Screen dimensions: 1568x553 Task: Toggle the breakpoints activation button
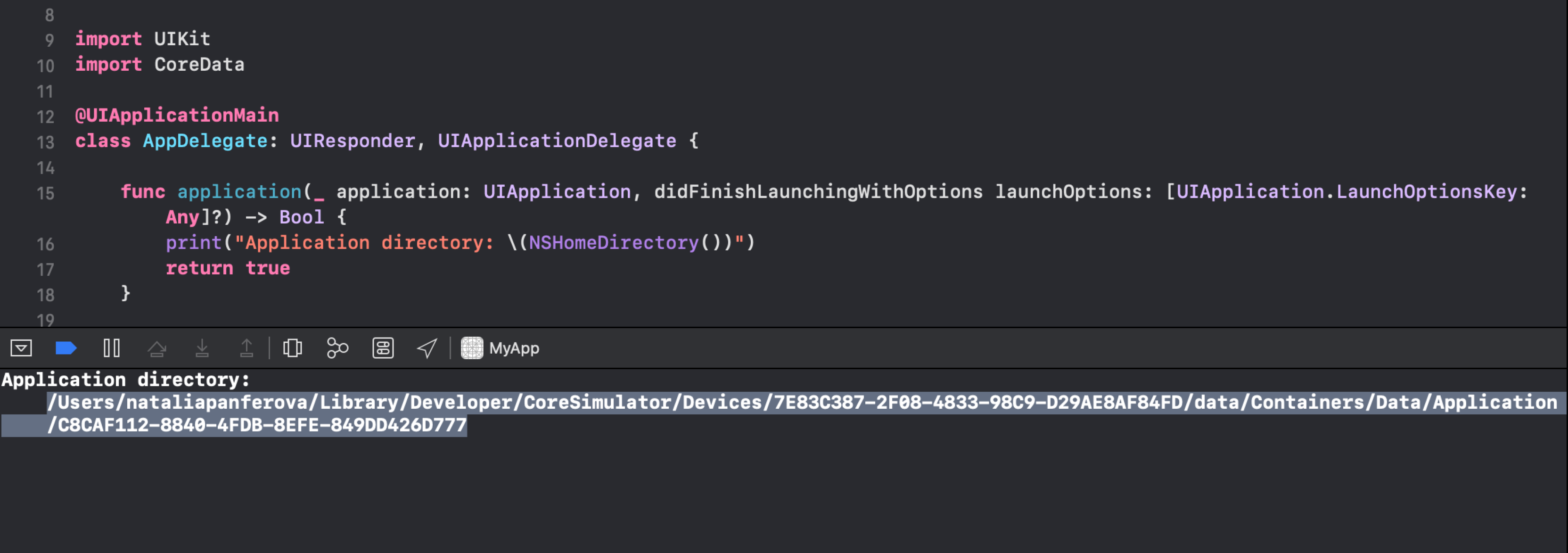(66, 348)
